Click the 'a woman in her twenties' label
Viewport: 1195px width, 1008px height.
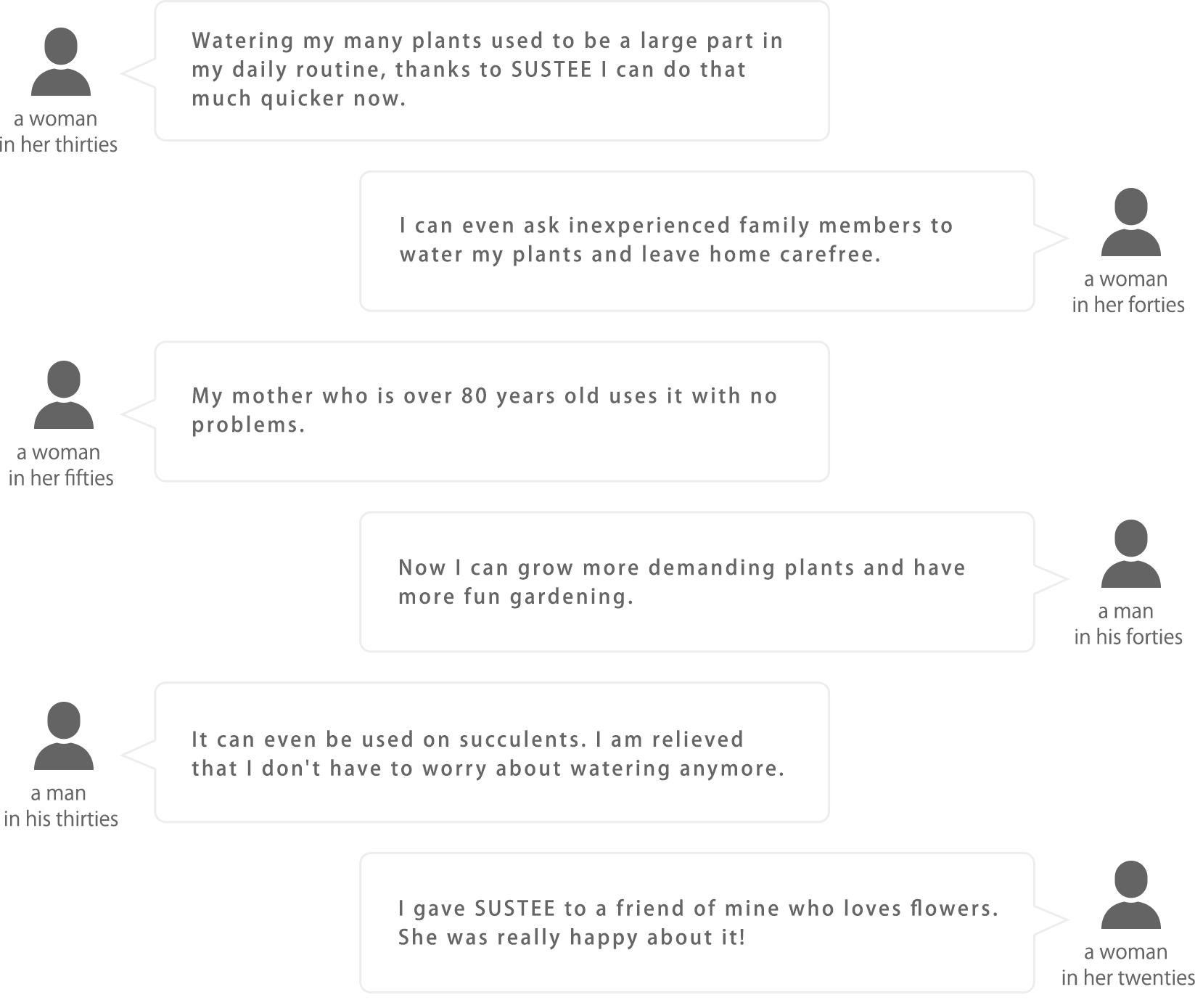point(1128,964)
